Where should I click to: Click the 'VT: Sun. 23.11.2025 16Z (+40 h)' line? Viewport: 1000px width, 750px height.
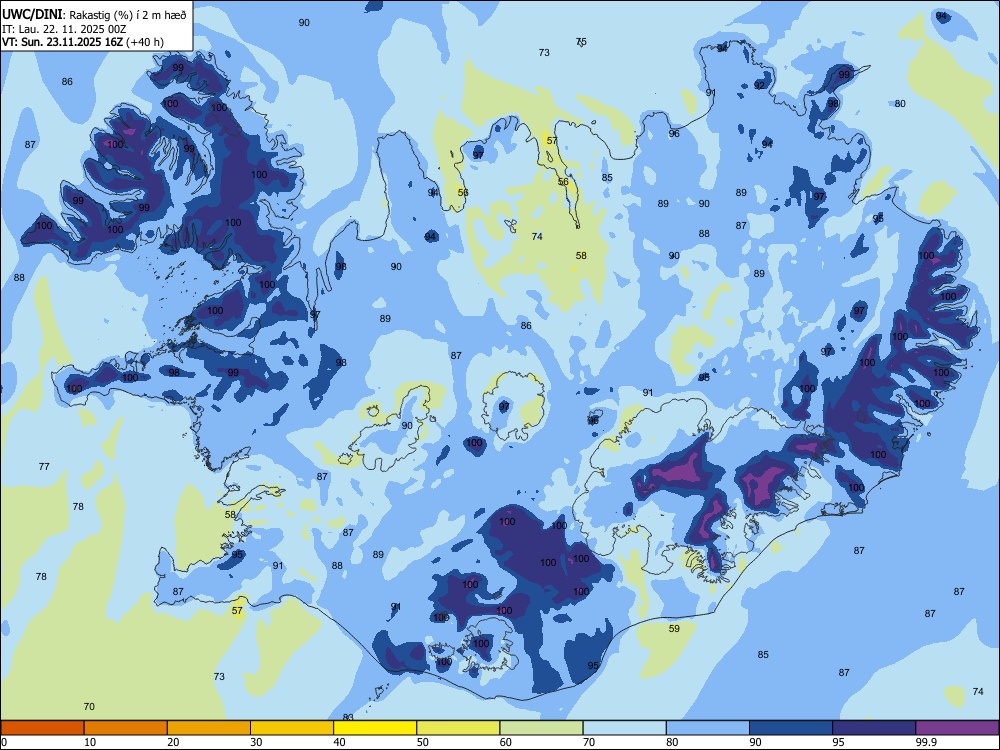[x=83, y=42]
